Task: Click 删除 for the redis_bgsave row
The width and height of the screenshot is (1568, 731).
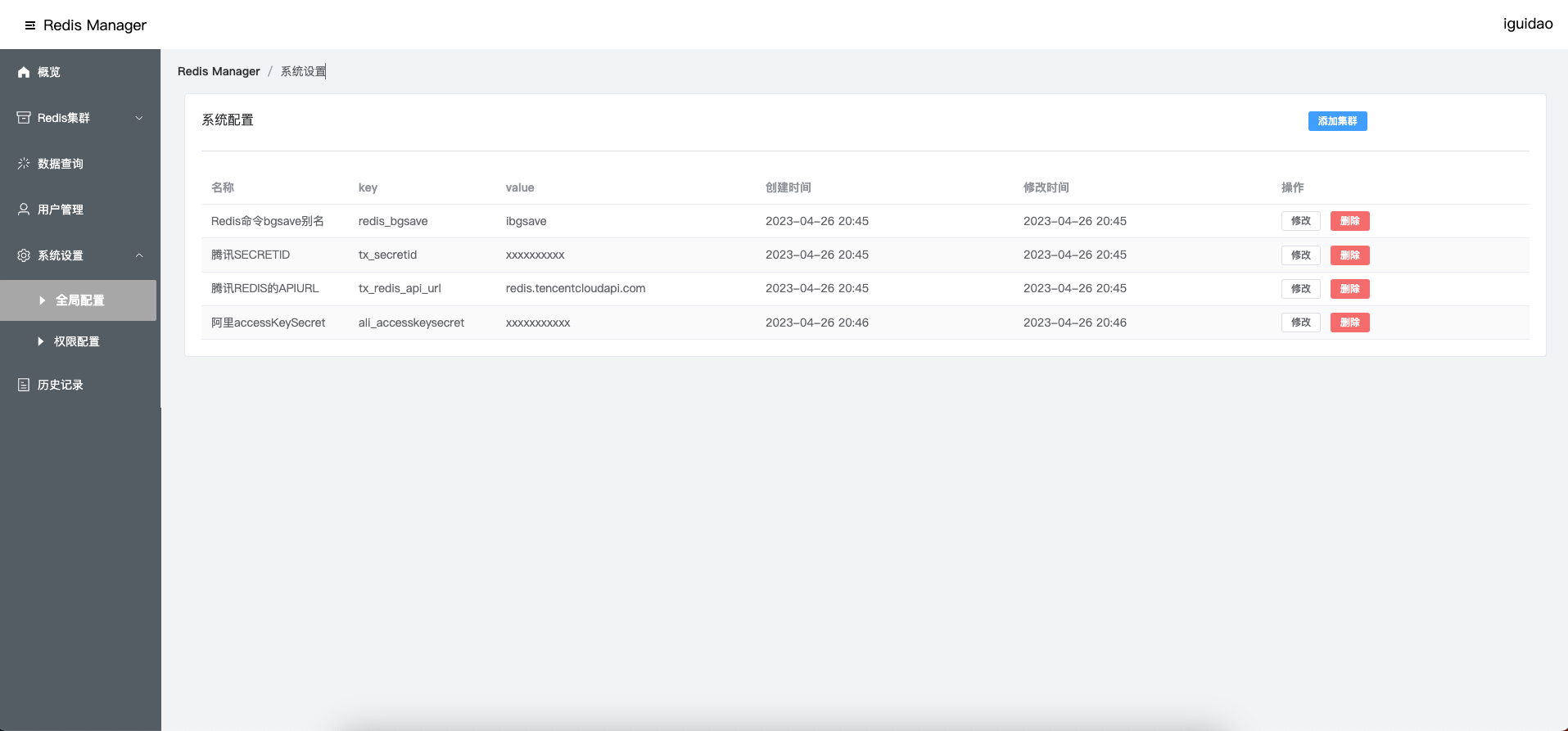Action: pos(1349,221)
